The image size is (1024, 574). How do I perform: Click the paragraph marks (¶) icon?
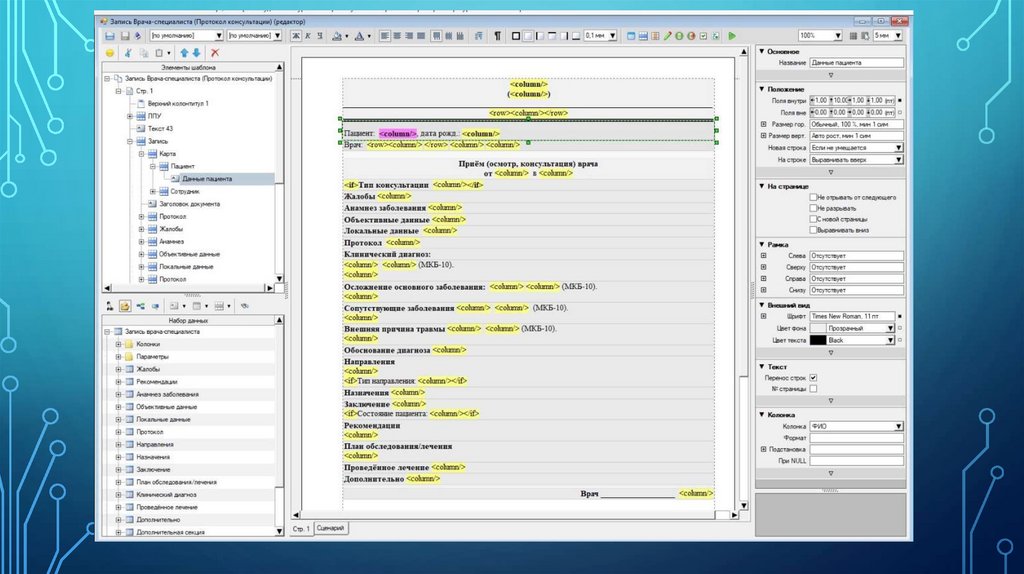[x=497, y=35]
